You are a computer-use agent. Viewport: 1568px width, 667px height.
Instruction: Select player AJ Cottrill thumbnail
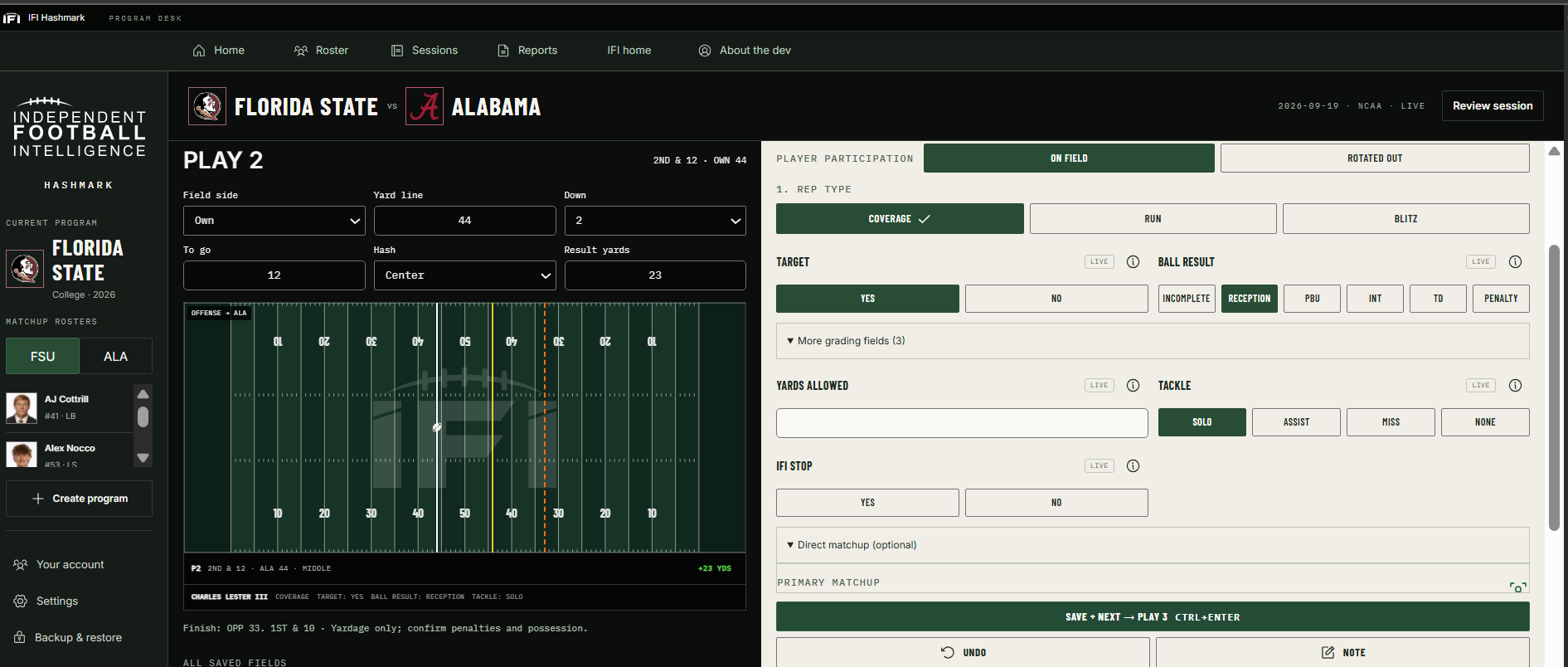22,407
